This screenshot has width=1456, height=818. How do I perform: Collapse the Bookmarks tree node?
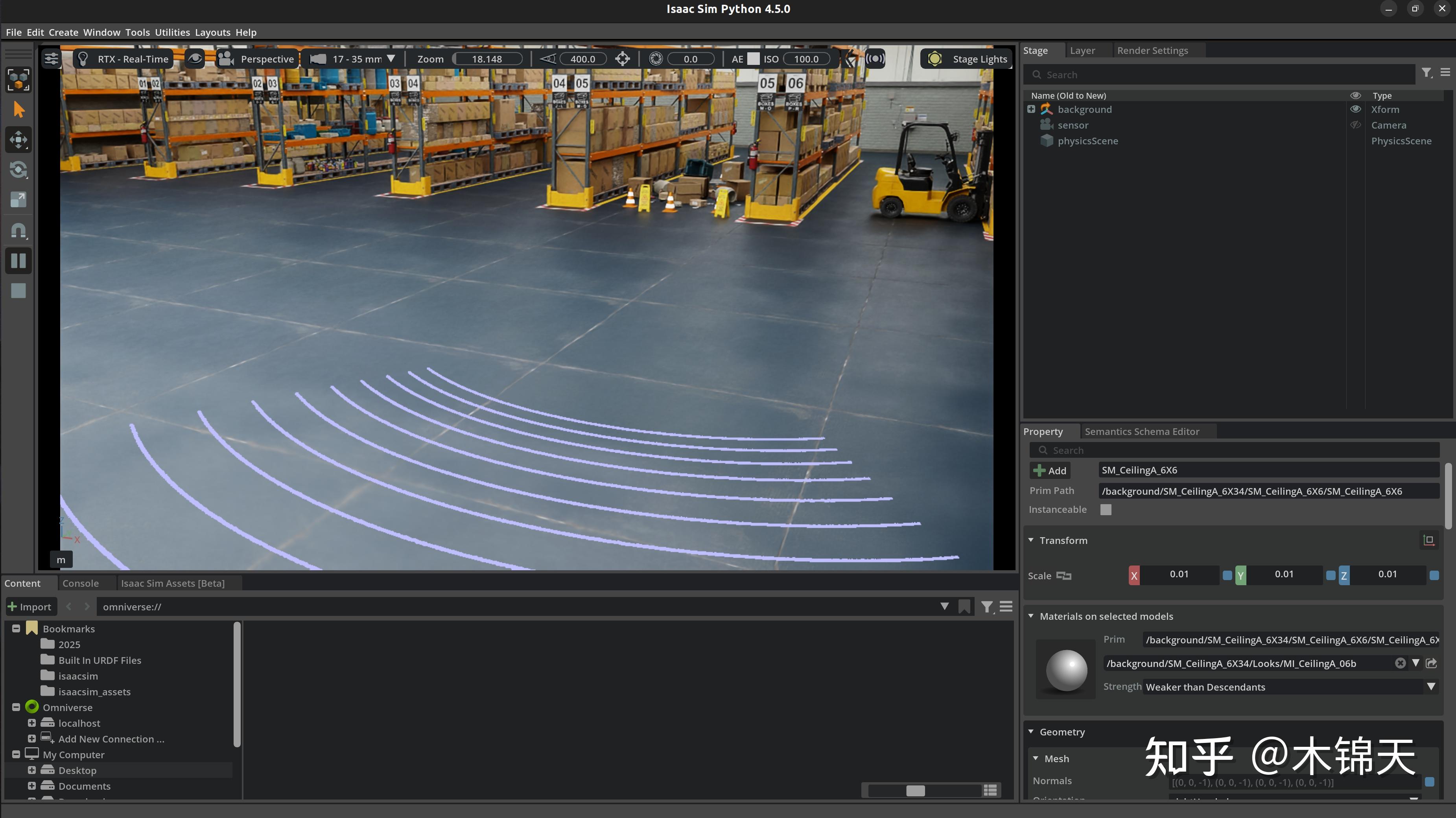point(16,628)
